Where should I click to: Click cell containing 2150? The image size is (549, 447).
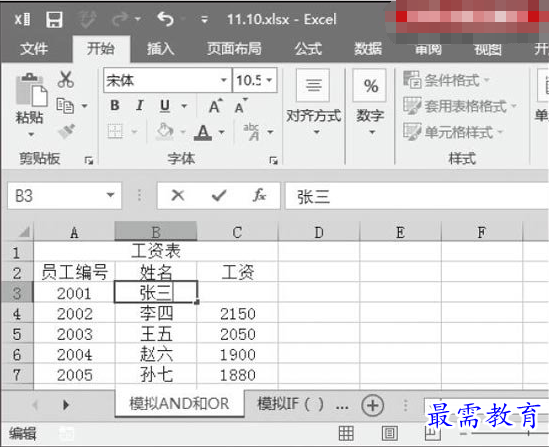[x=237, y=313]
